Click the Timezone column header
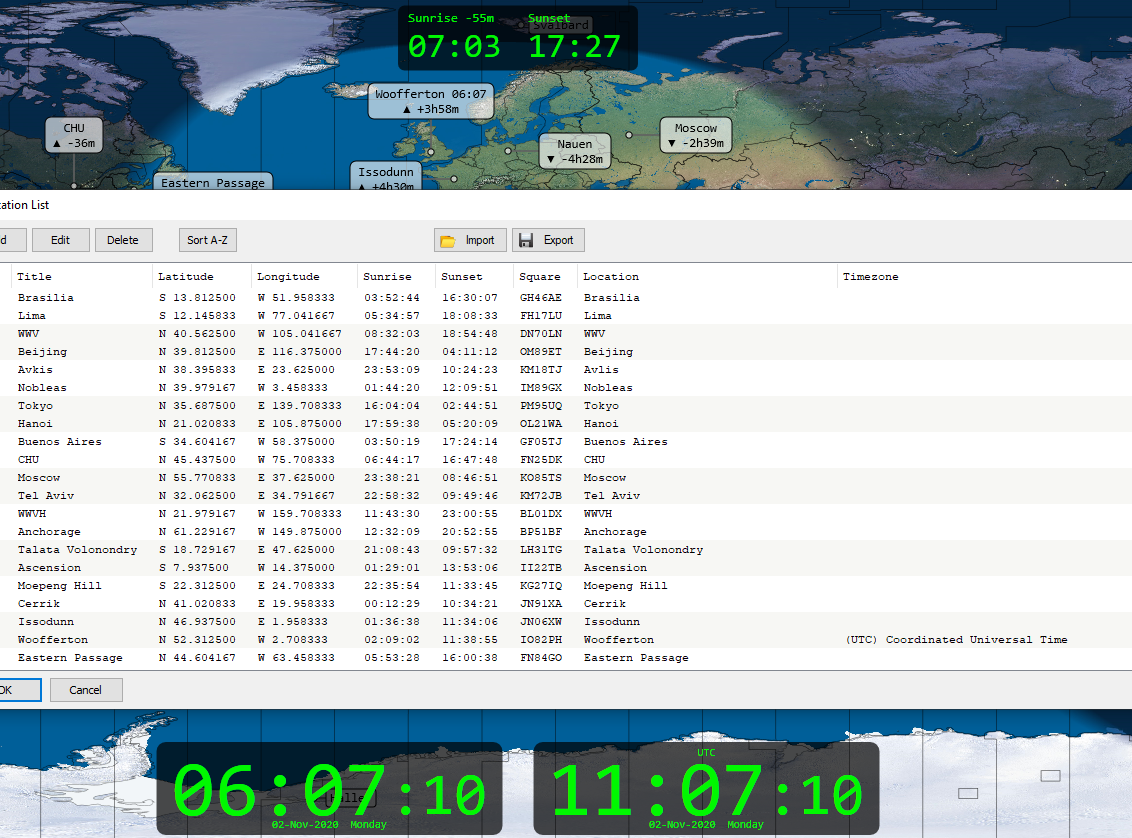Viewport: 1132px width, 838px height. [870, 277]
